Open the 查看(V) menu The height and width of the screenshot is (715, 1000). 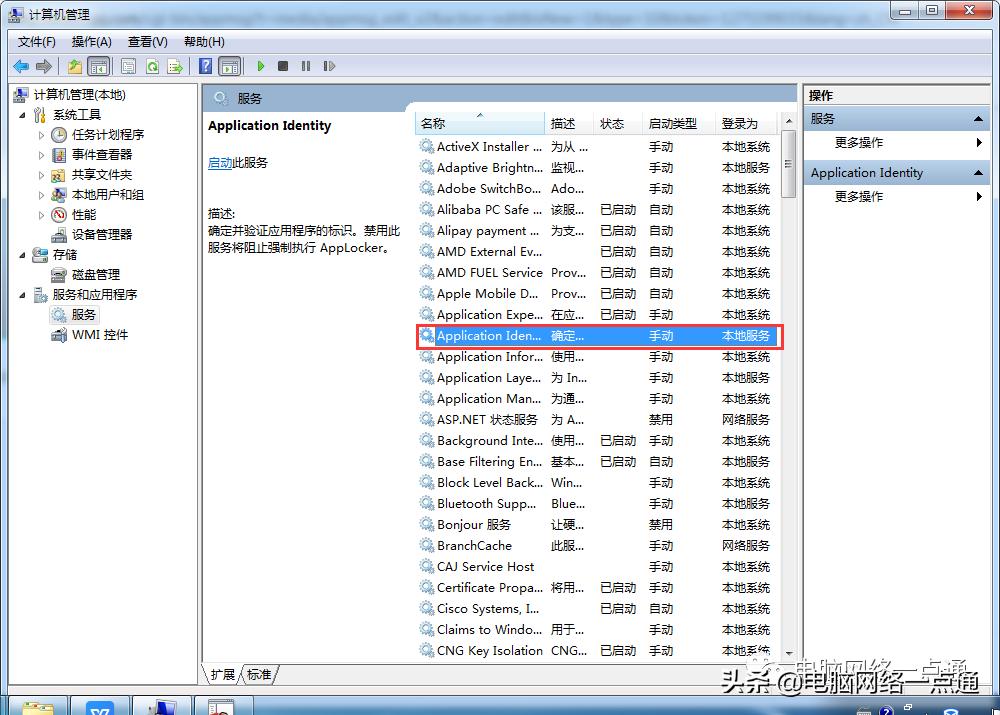pyautogui.click(x=147, y=42)
